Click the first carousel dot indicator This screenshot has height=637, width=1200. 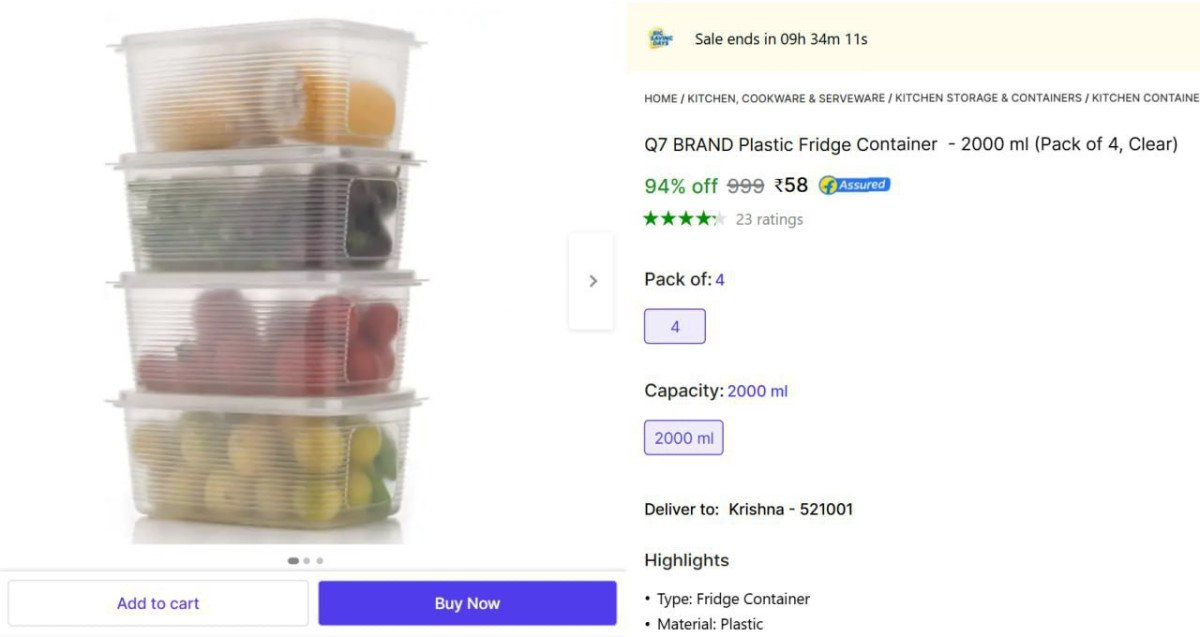pyautogui.click(x=293, y=561)
